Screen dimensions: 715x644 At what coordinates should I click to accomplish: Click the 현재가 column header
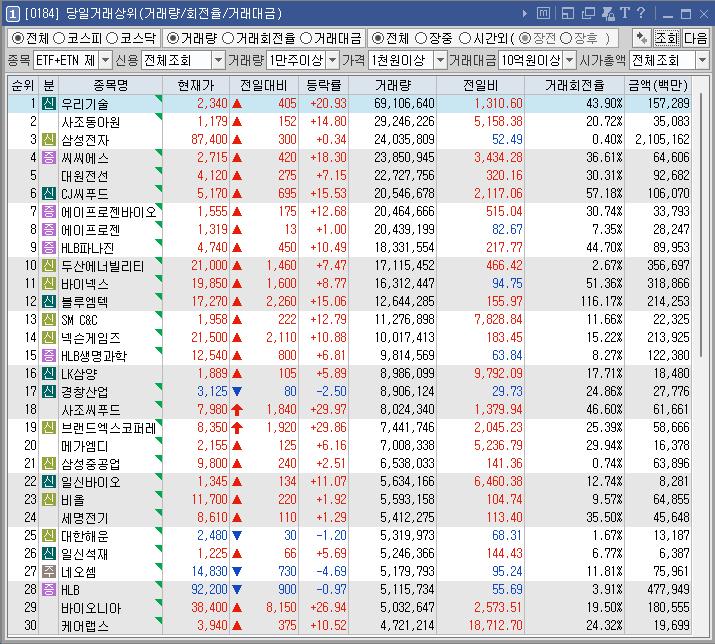pos(196,85)
